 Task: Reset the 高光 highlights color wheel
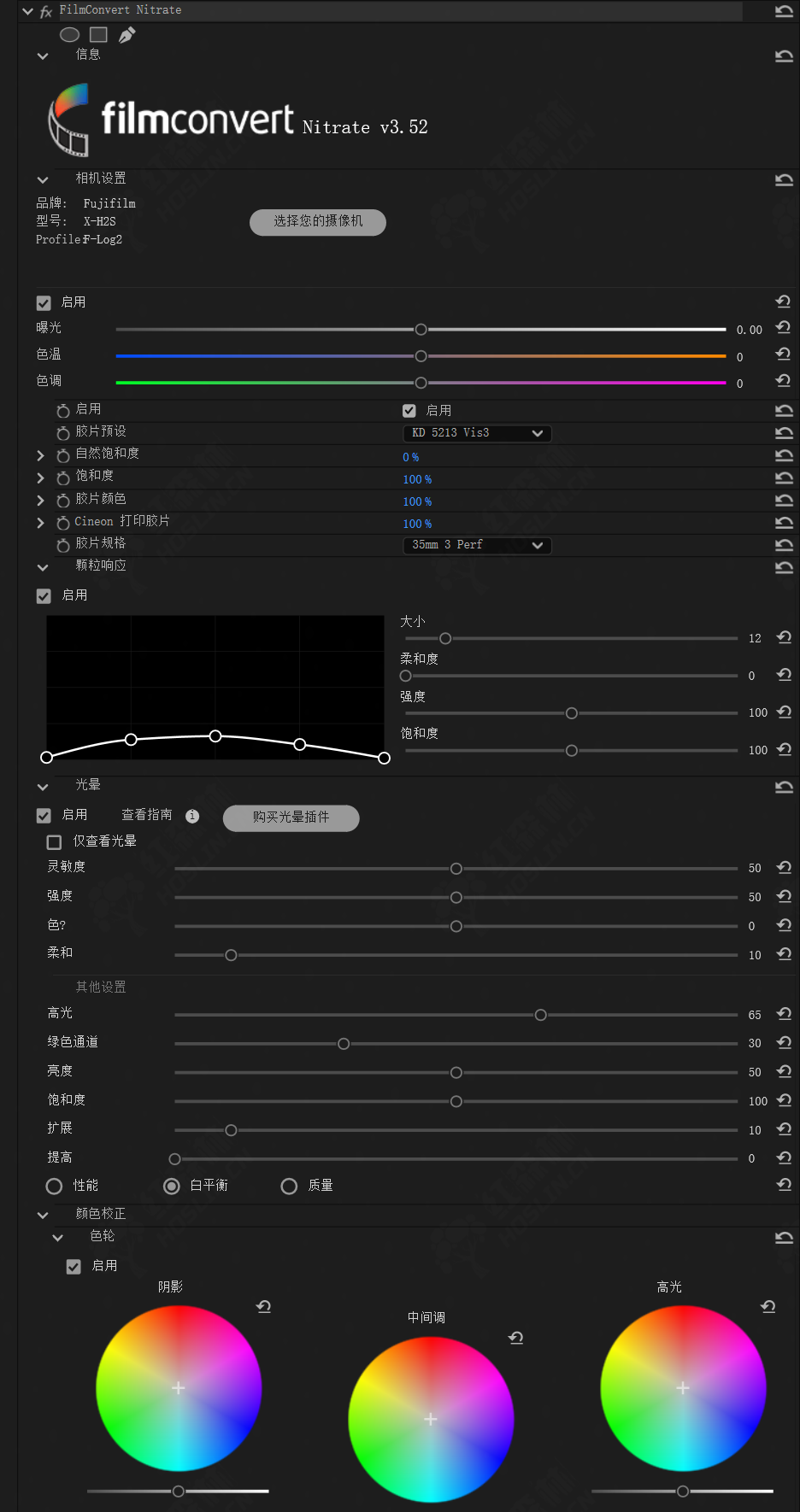click(x=768, y=1307)
